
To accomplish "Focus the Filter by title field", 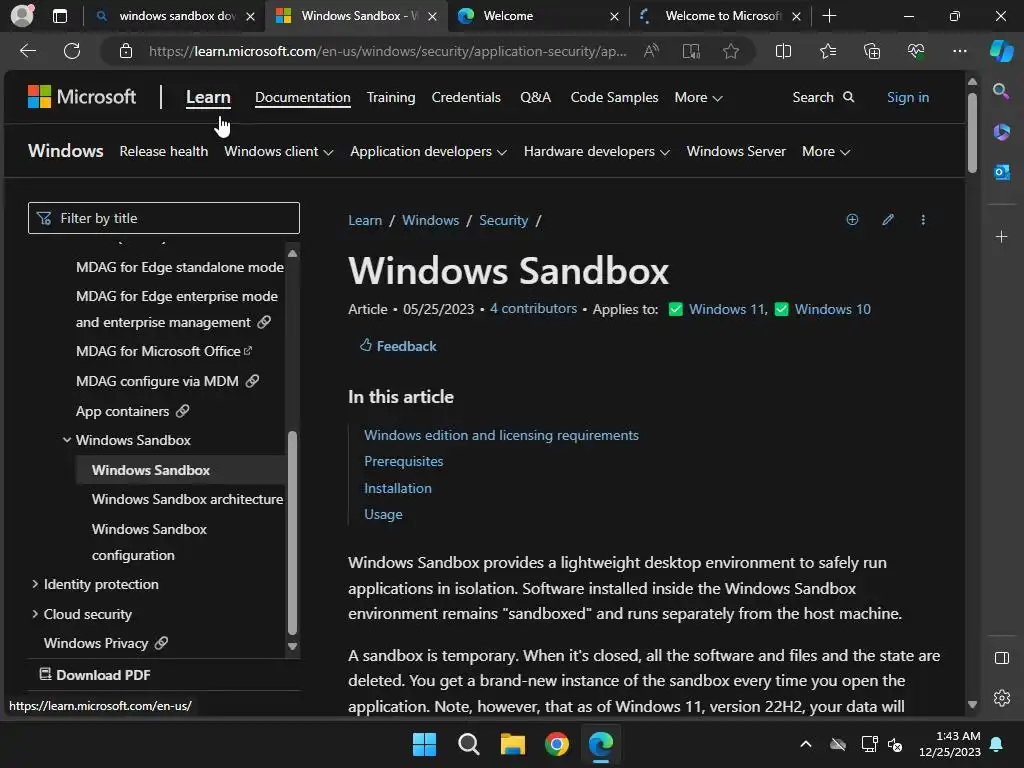I will 164,218.
